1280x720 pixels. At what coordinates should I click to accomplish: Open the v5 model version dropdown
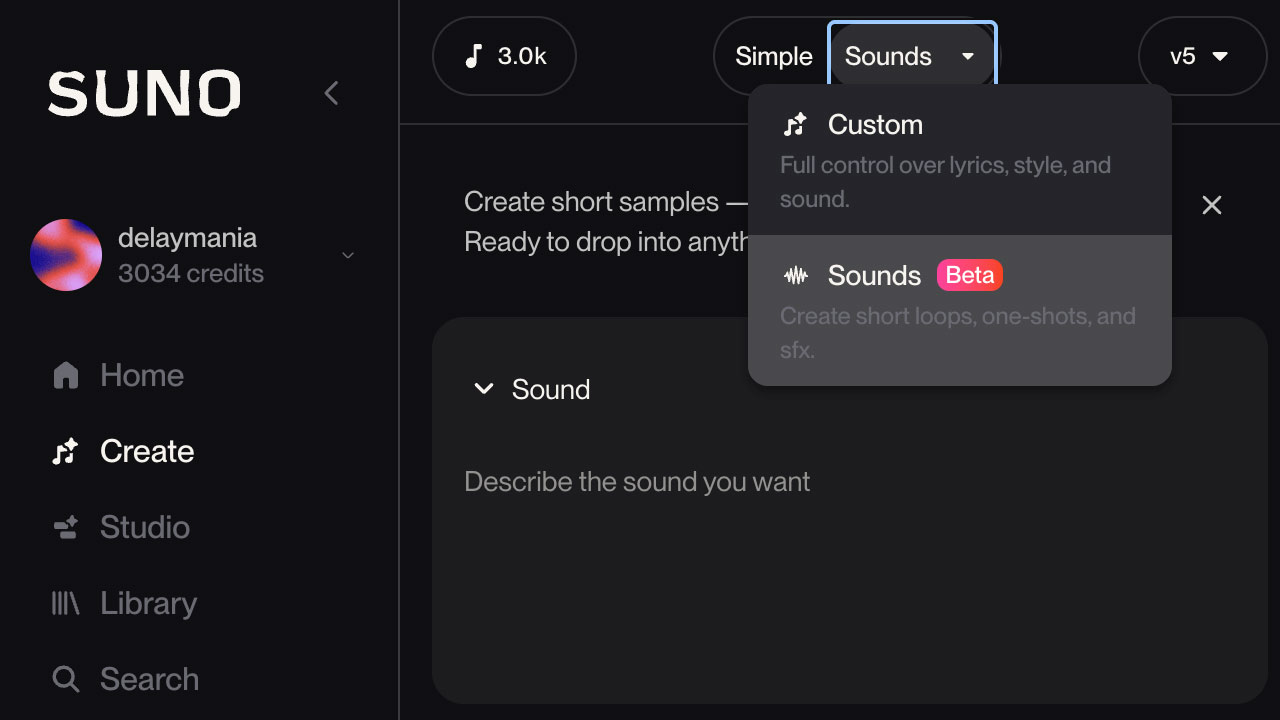point(1202,56)
